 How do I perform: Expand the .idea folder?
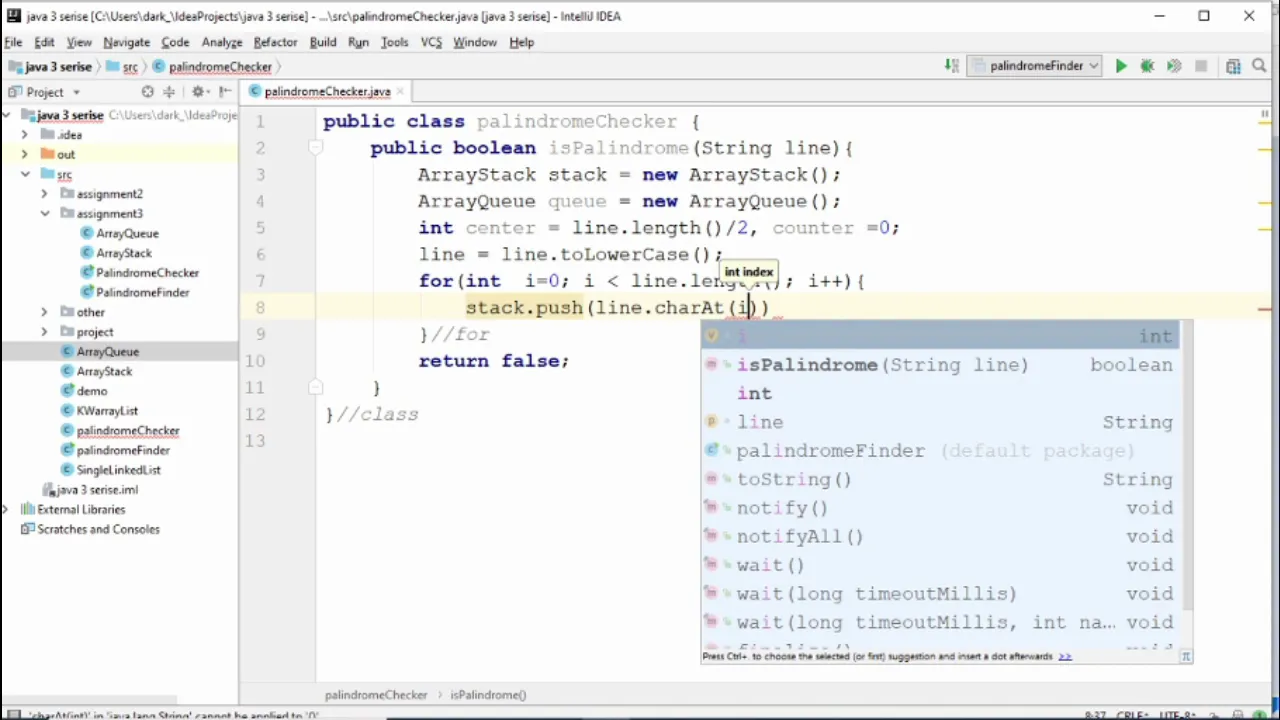click(x=25, y=135)
